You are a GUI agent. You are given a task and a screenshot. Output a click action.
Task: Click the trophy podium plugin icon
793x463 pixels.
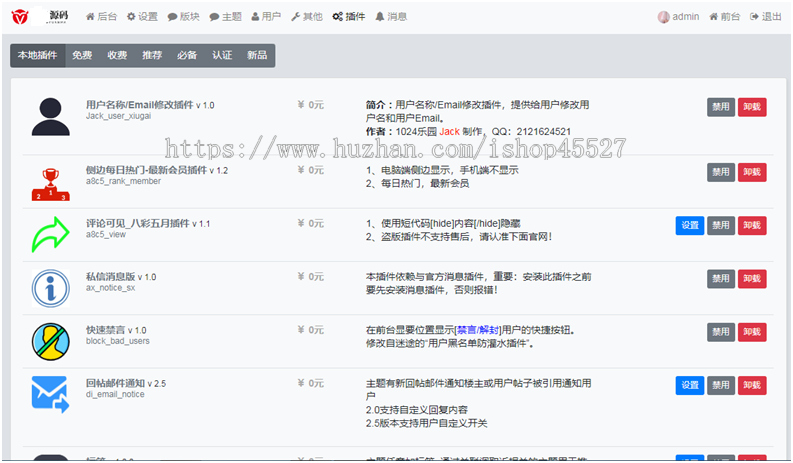coord(51,185)
